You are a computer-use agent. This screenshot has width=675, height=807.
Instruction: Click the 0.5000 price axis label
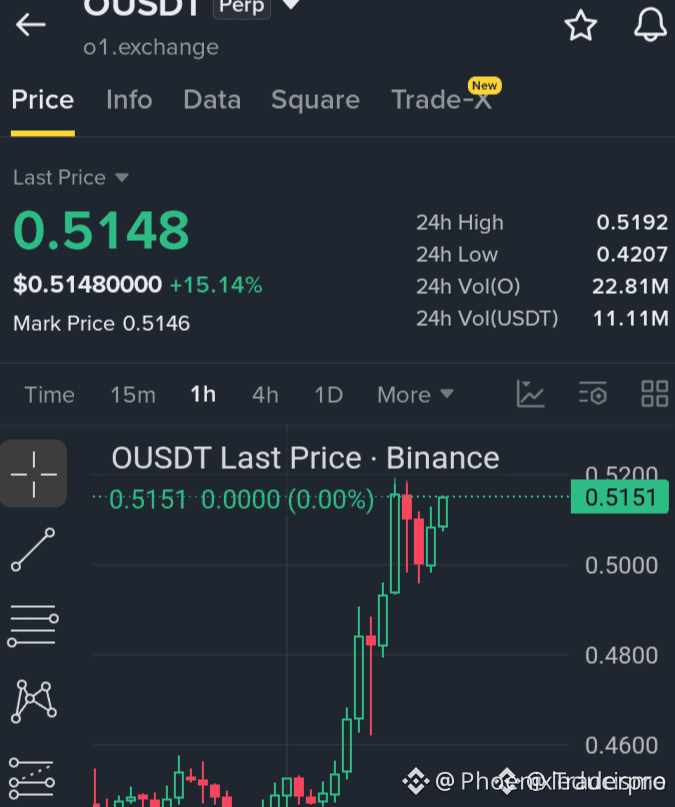(x=621, y=566)
